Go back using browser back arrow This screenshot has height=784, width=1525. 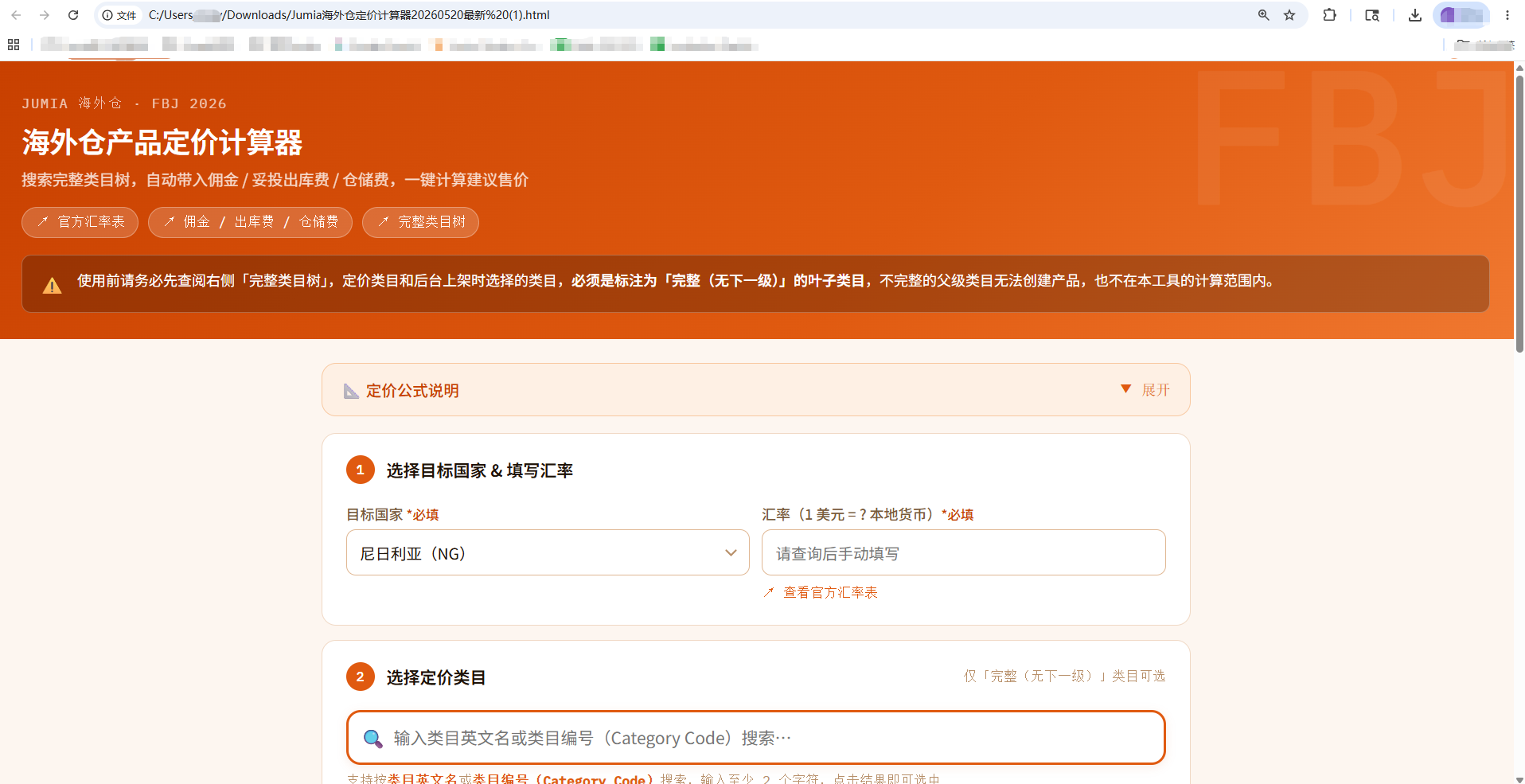point(16,15)
